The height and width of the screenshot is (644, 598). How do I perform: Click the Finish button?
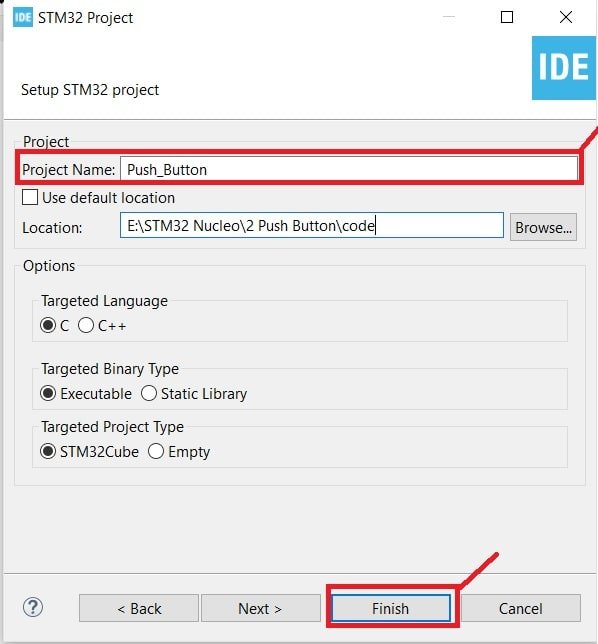391,608
